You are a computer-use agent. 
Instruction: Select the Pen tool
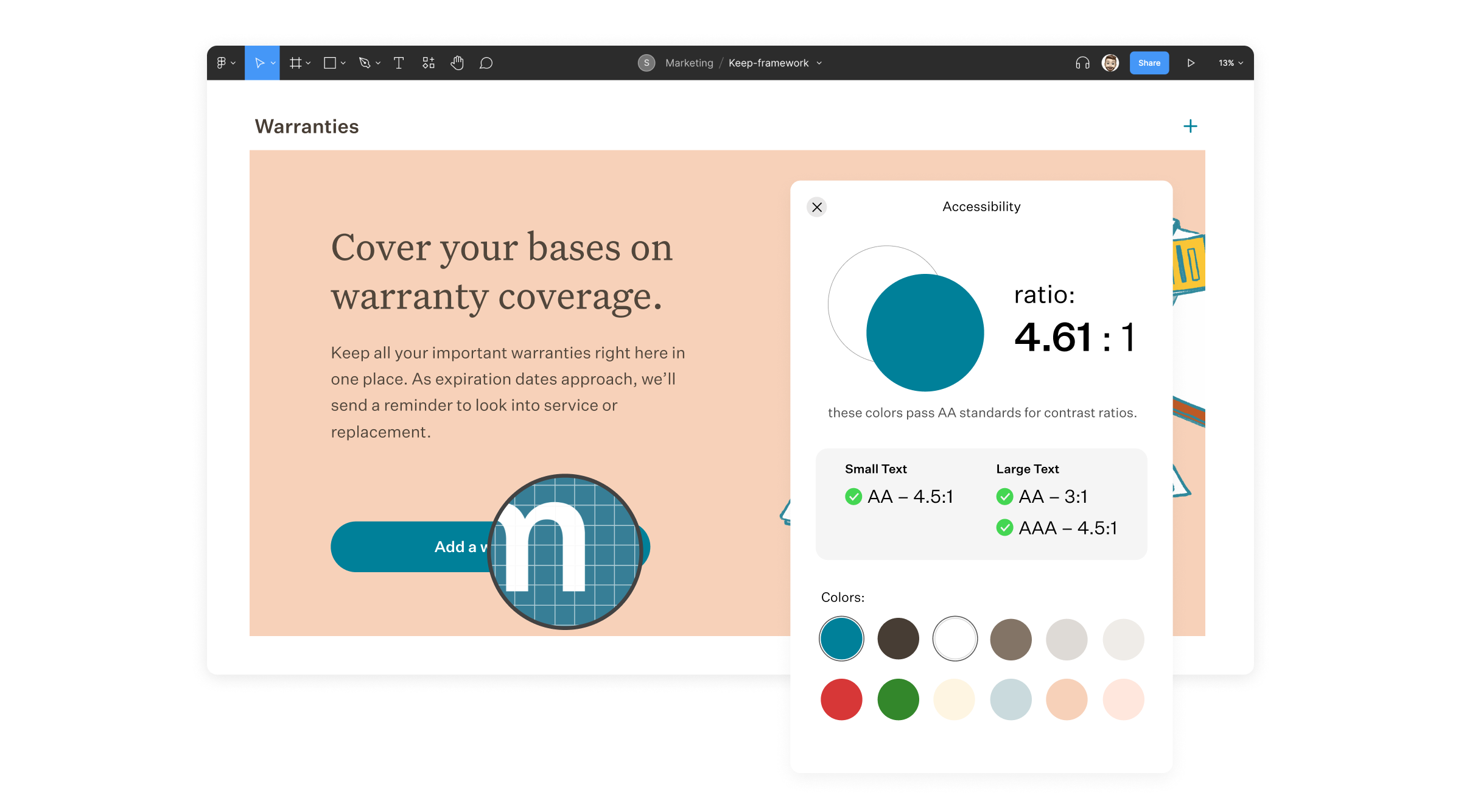(365, 63)
